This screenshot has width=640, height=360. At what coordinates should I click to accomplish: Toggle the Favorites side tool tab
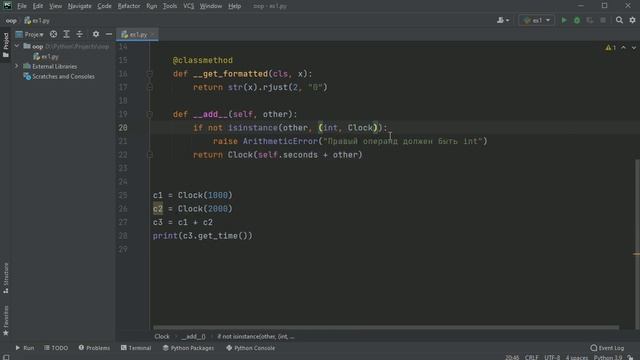[6, 321]
